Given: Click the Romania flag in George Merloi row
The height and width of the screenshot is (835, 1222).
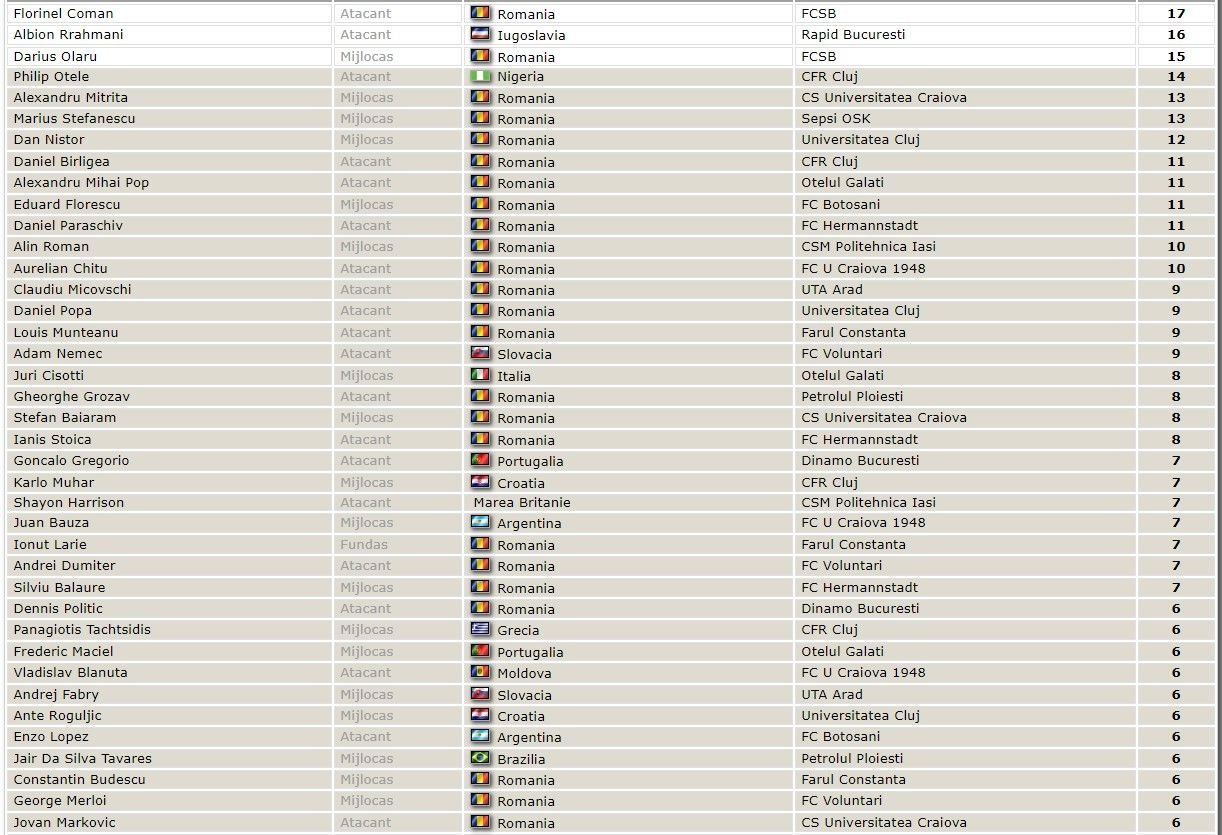Looking at the screenshot, I should [481, 801].
